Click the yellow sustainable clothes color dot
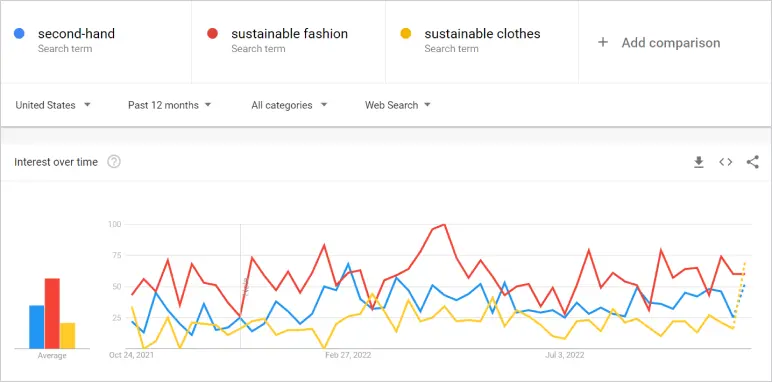The height and width of the screenshot is (382, 772). [x=406, y=33]
